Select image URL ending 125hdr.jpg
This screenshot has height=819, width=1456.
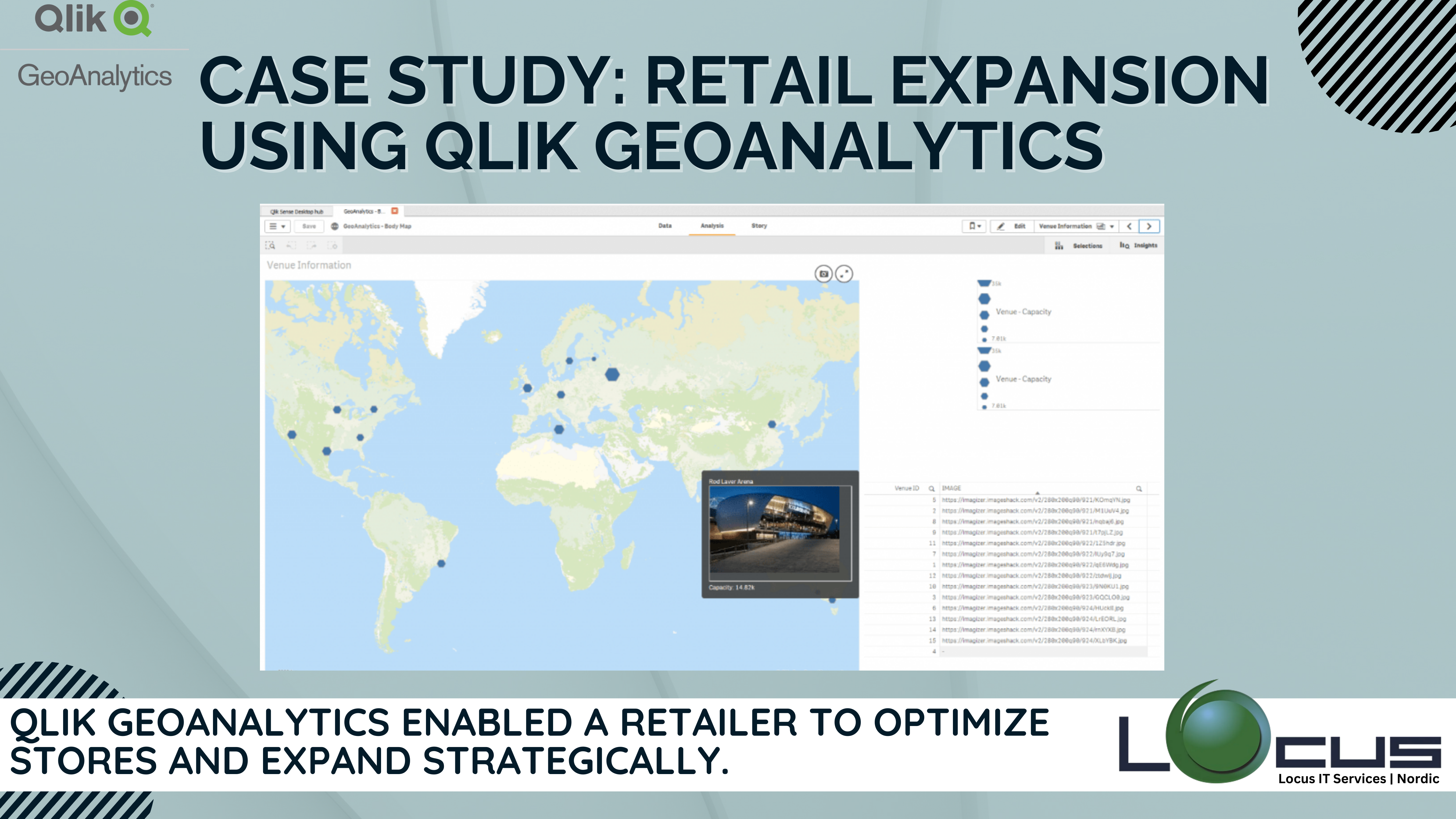click(1033, 543)
